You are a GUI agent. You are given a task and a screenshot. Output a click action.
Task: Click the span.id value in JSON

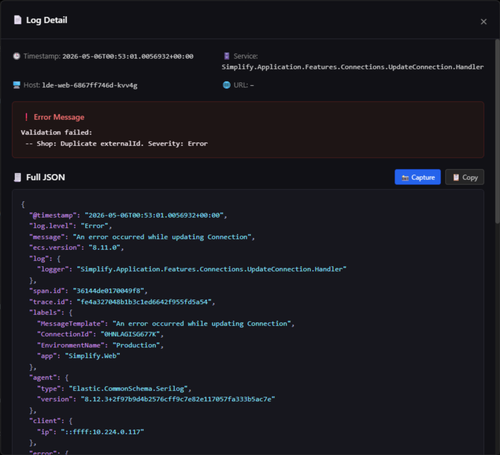(x=108, y=291)
